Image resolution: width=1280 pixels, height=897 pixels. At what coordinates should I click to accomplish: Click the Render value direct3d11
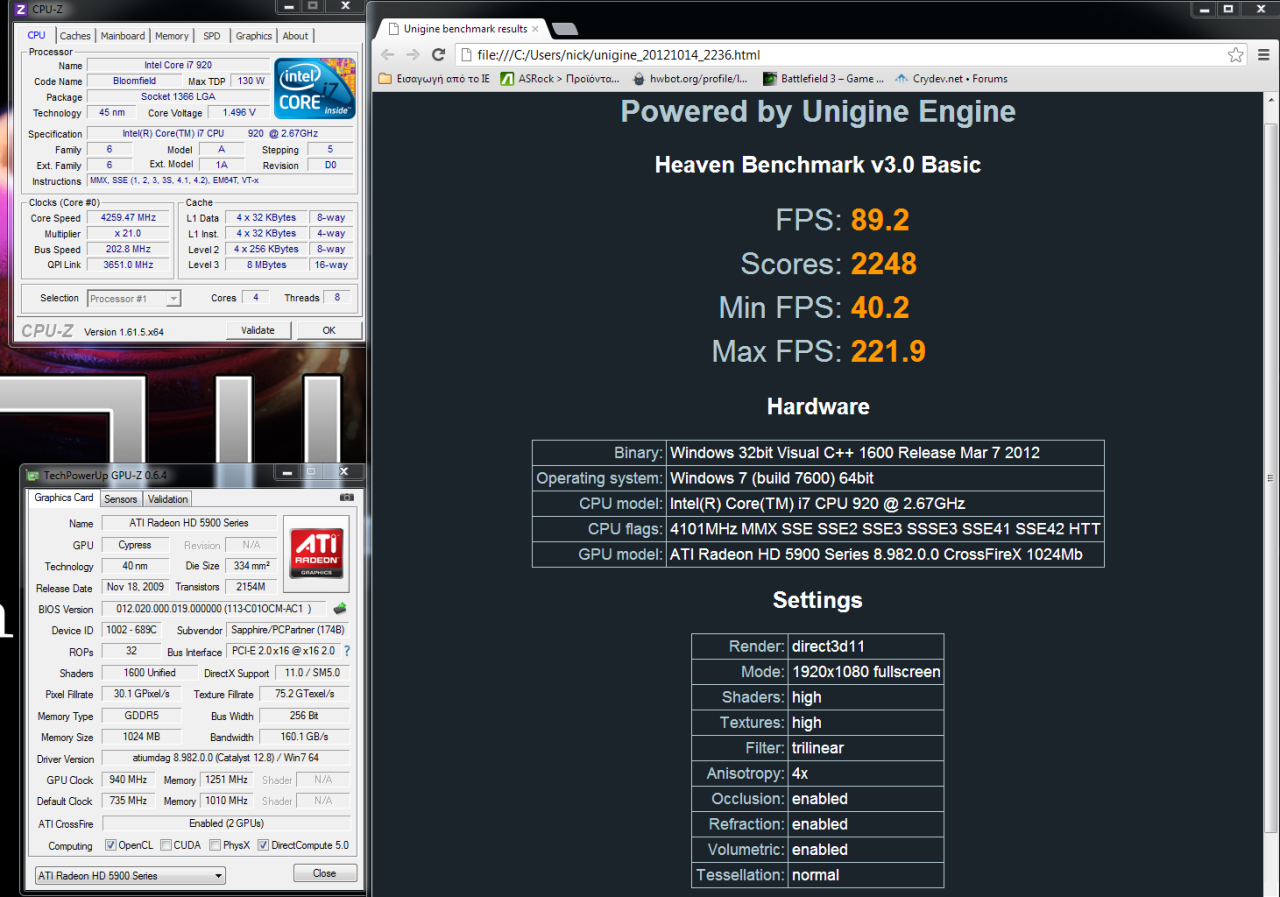click(828, 647)
